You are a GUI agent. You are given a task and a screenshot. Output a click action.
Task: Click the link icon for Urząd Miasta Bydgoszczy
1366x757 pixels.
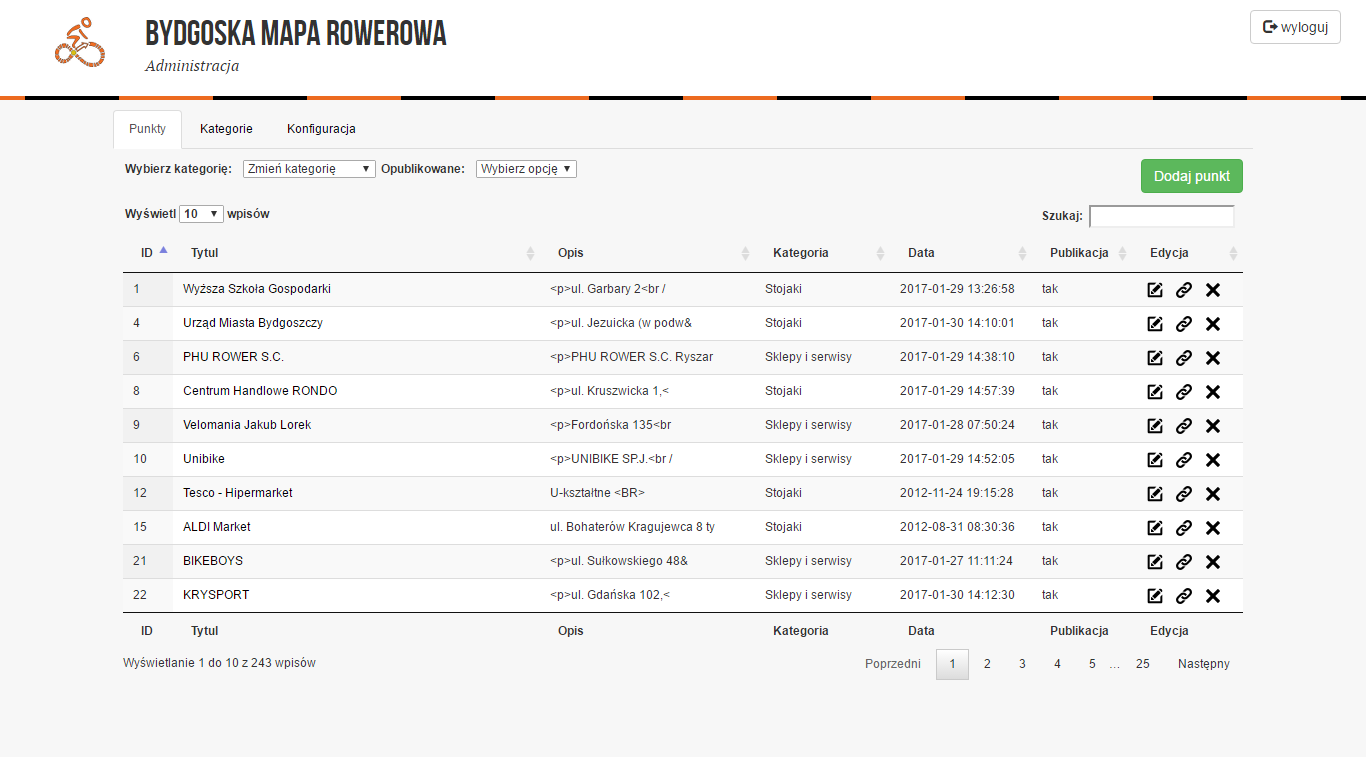(x=1184, y=324)
